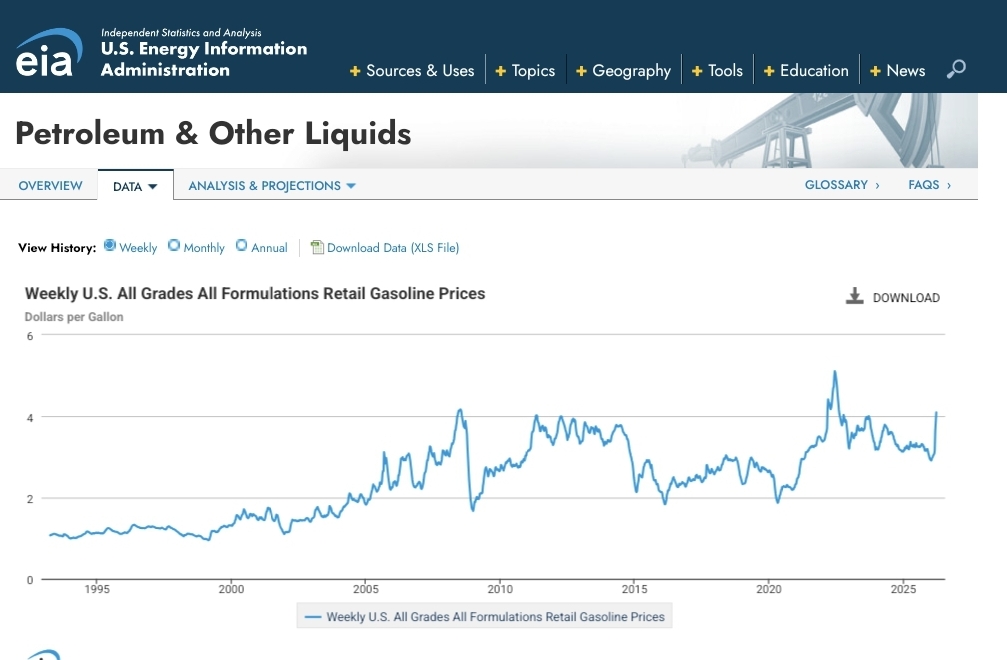Click the 2000 x-axis label

tap(231, 589)
